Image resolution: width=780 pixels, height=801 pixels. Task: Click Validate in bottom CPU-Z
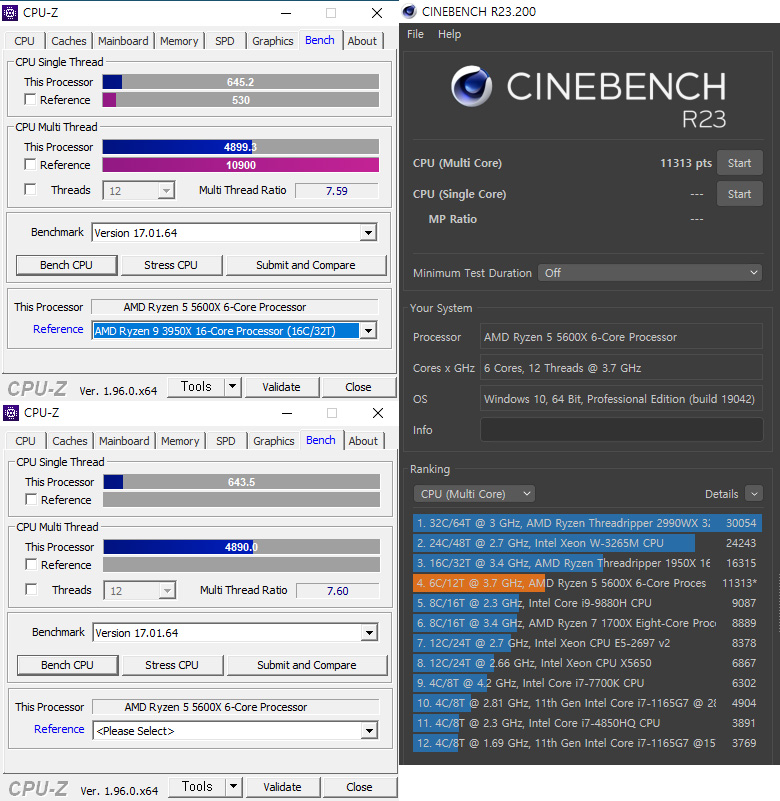point(282,787)
